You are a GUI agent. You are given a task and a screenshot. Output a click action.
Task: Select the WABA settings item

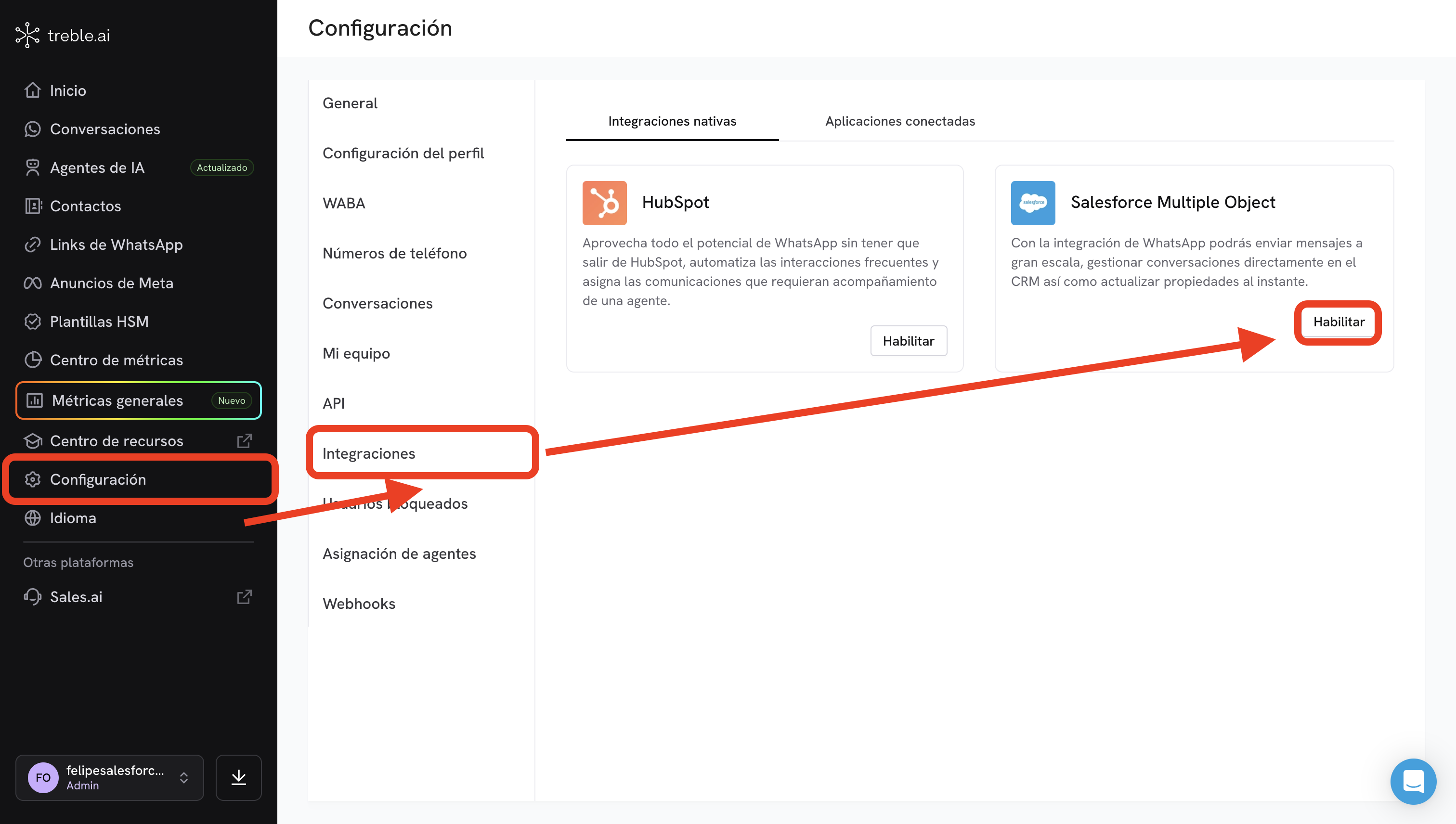(x=344, y=203)
